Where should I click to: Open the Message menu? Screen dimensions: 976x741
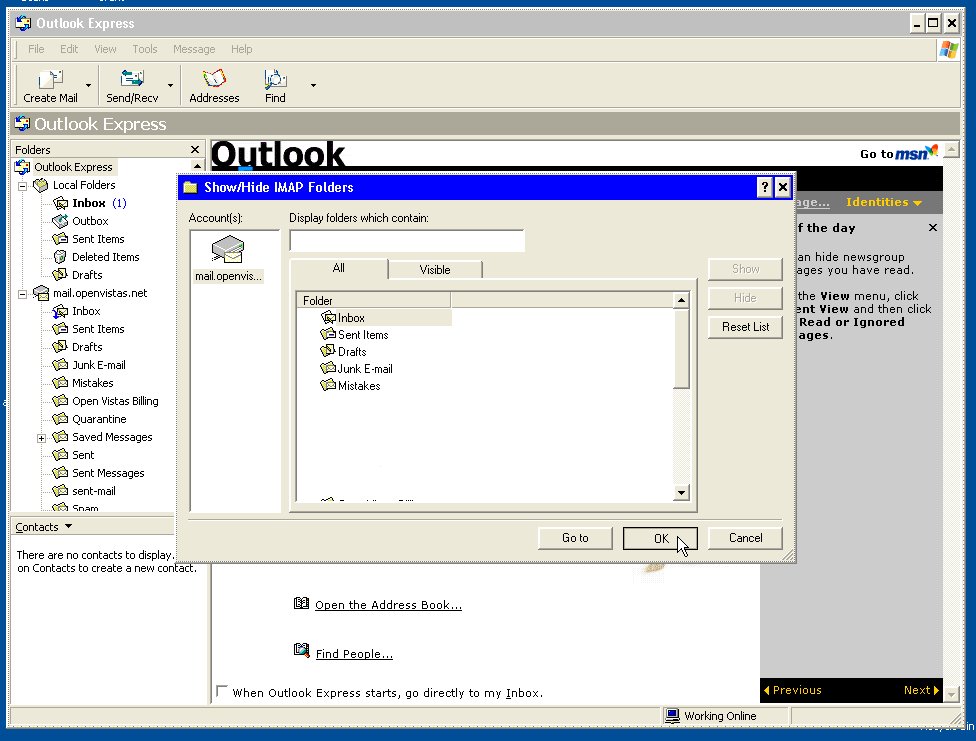194,49
